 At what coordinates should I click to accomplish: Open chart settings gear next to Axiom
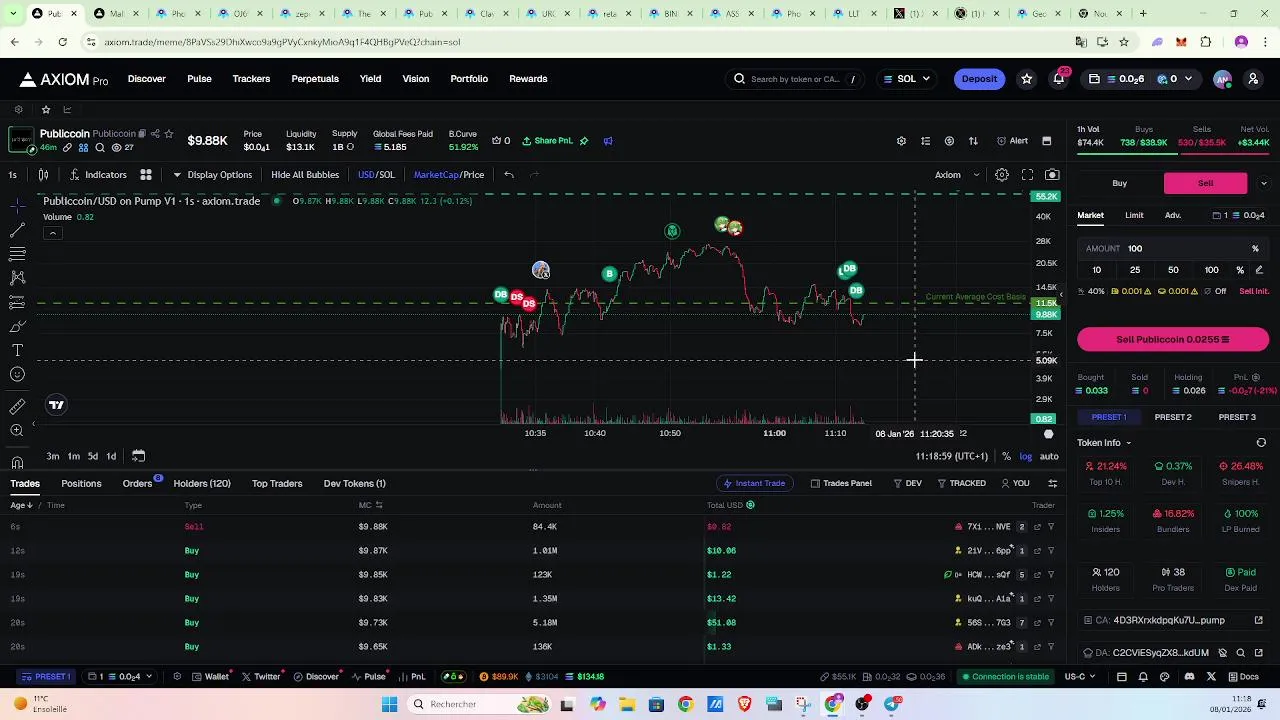1001,174
